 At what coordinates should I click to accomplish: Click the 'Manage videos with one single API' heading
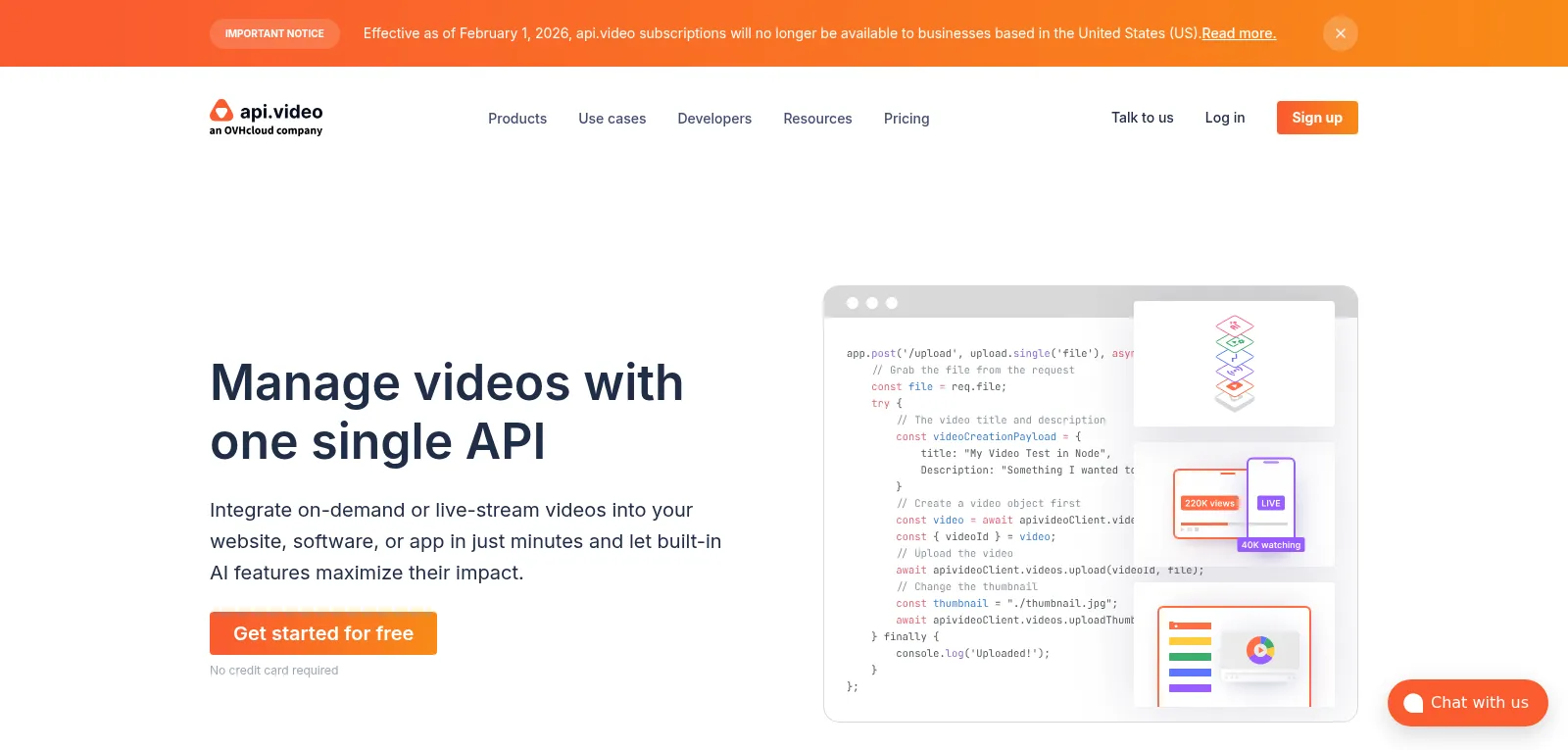(447, 412)
